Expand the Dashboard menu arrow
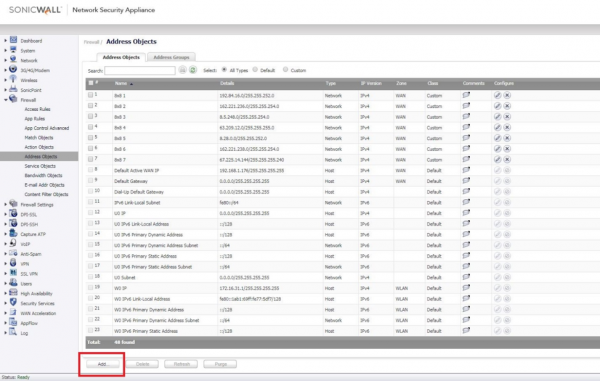Screen dimensions: 600x381 point(5,41)
